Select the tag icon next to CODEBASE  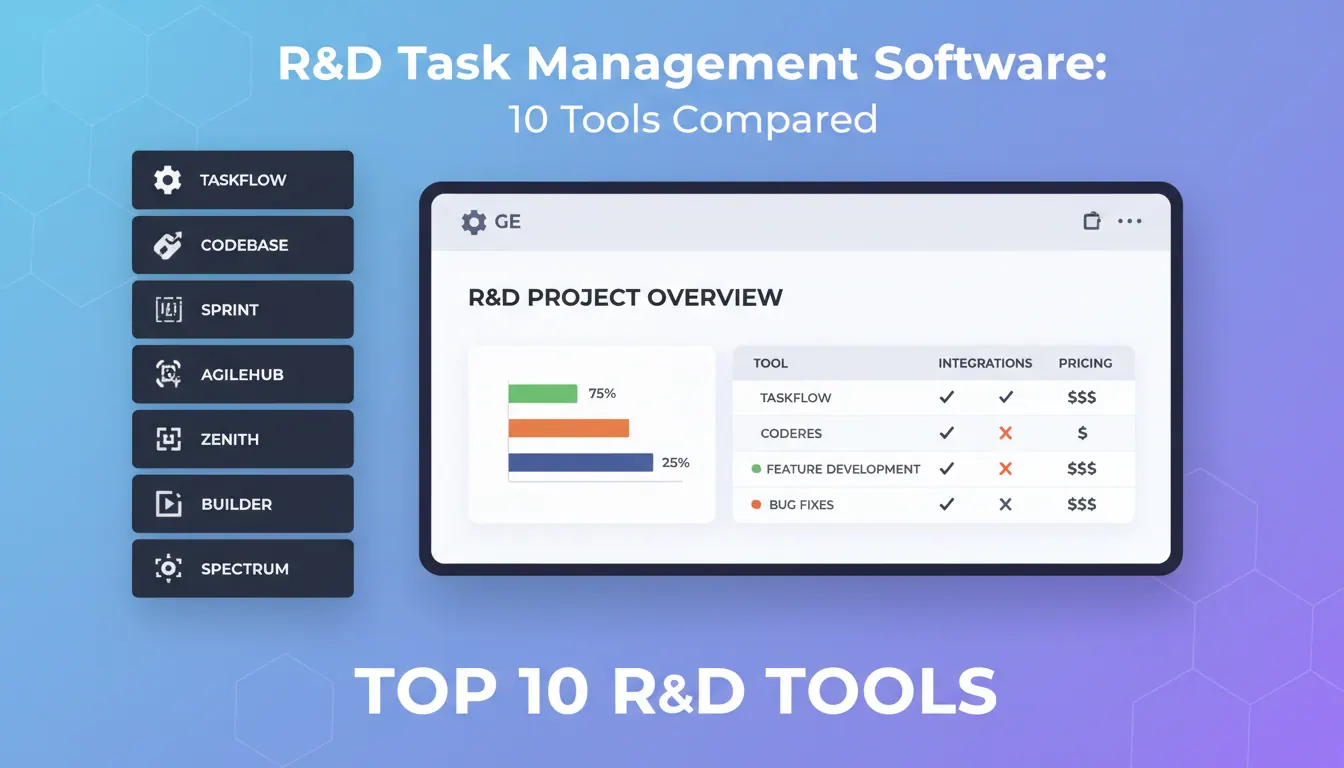pos(167,245)
